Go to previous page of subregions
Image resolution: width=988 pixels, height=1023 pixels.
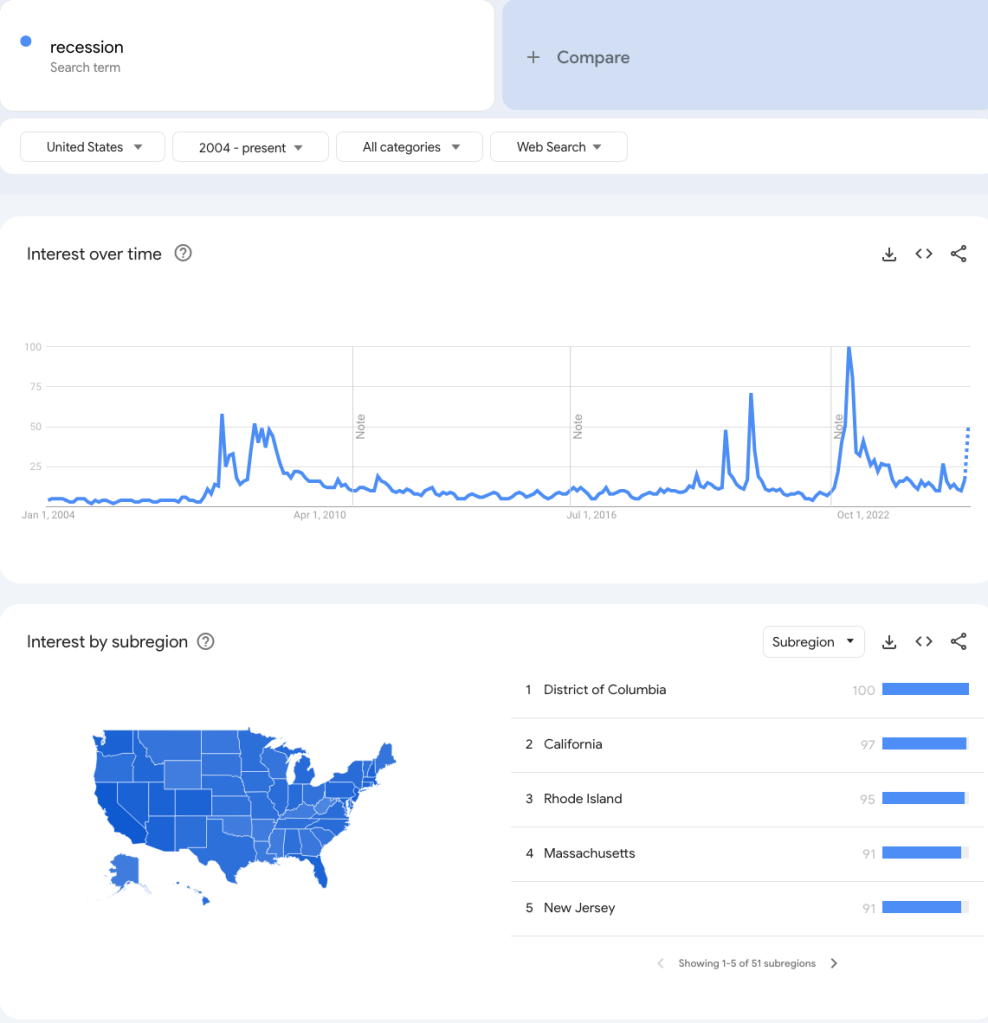pyautogui.click(x=660, y=963)
